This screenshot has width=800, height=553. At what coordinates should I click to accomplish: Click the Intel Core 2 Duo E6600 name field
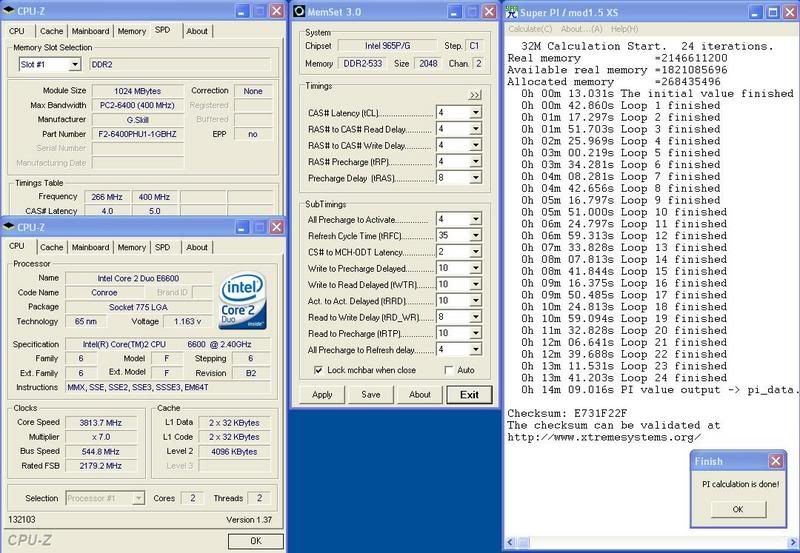coord(138,279)
